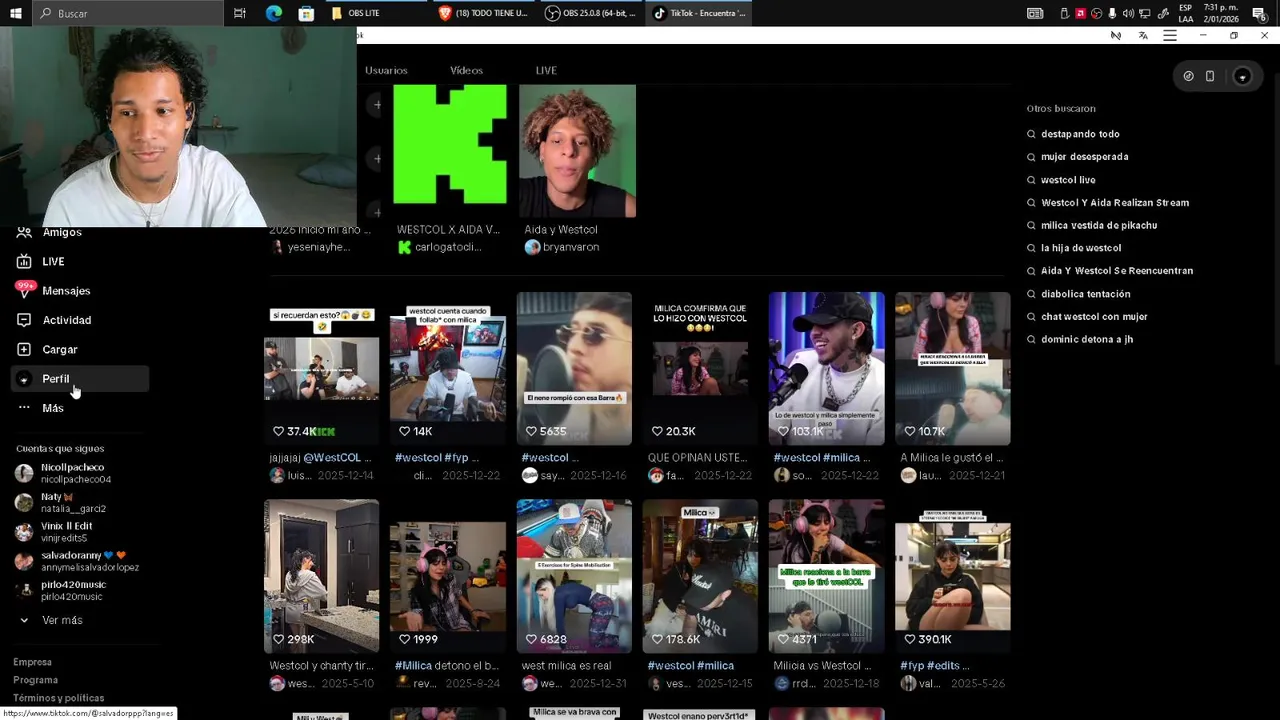Play video 'si recuerdan esto?' with 37.4K likes
The width and height of the screenshot is (1280, 720).
point(321,368)
